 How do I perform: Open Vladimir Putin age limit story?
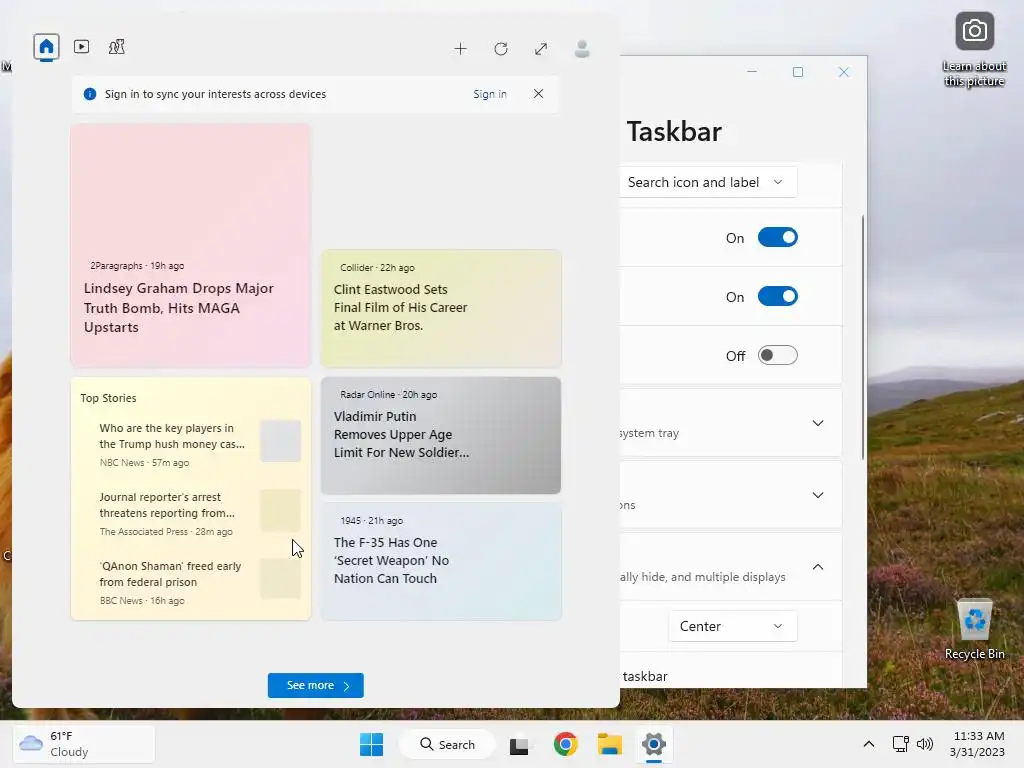tap(441, 435)
